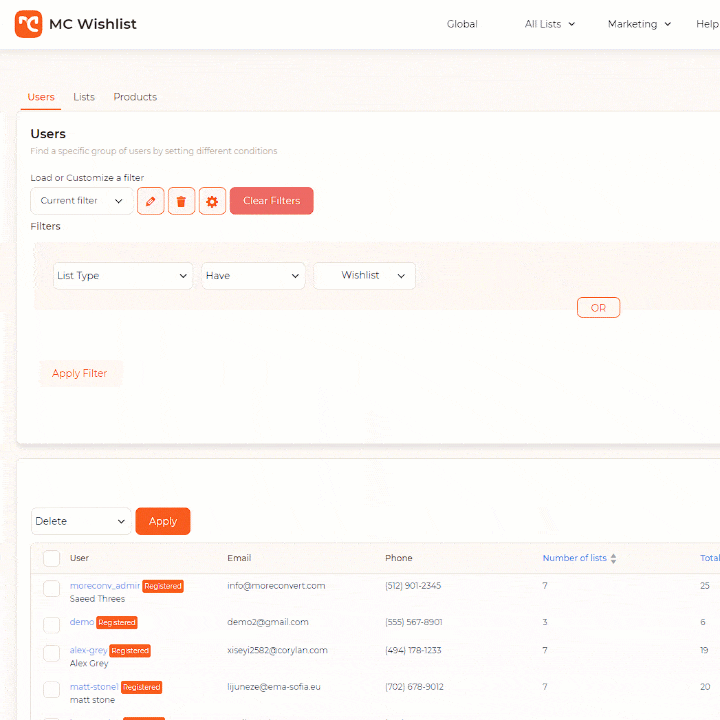Viewport: 720px width, 720px height.
Task: Select the alex-grey row checkbox
Action: pos(51,653)
